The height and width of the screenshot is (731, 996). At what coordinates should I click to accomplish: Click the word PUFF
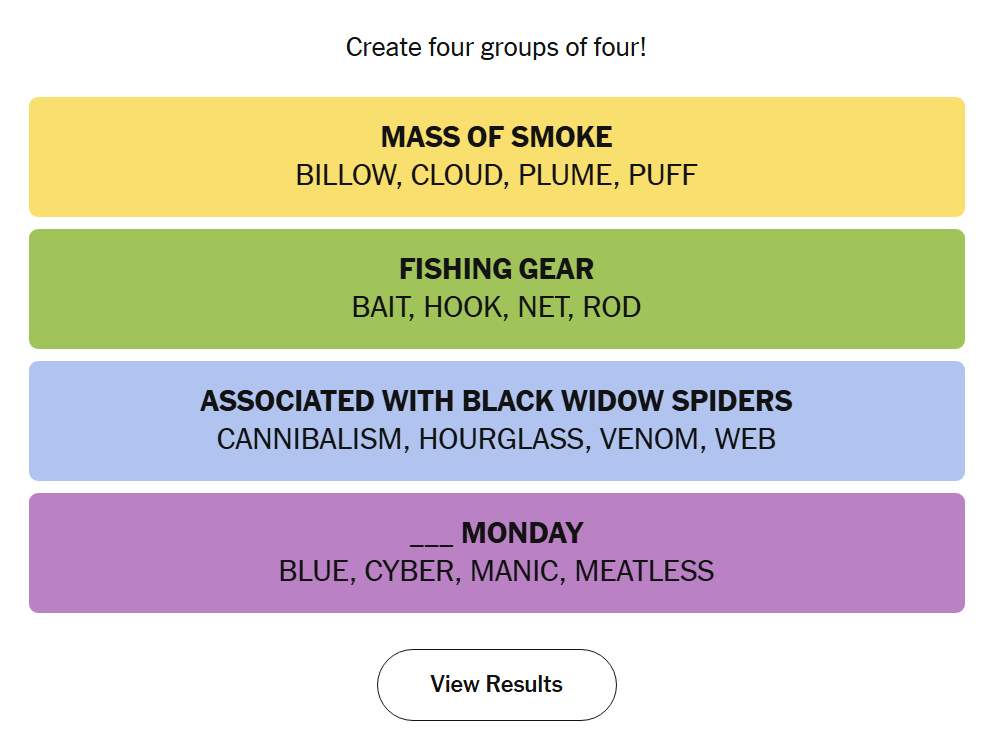(x=665, y=175)
